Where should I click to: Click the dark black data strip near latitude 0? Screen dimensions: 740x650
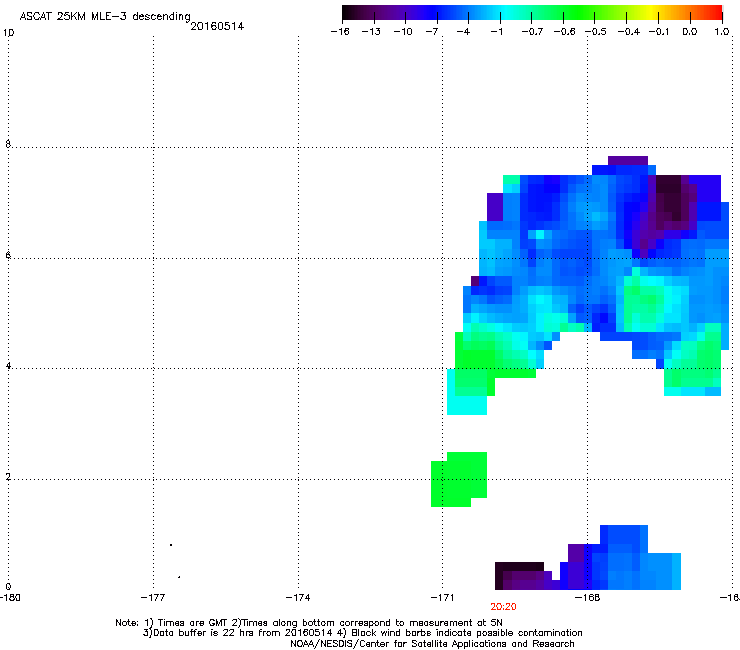(519, 567)
